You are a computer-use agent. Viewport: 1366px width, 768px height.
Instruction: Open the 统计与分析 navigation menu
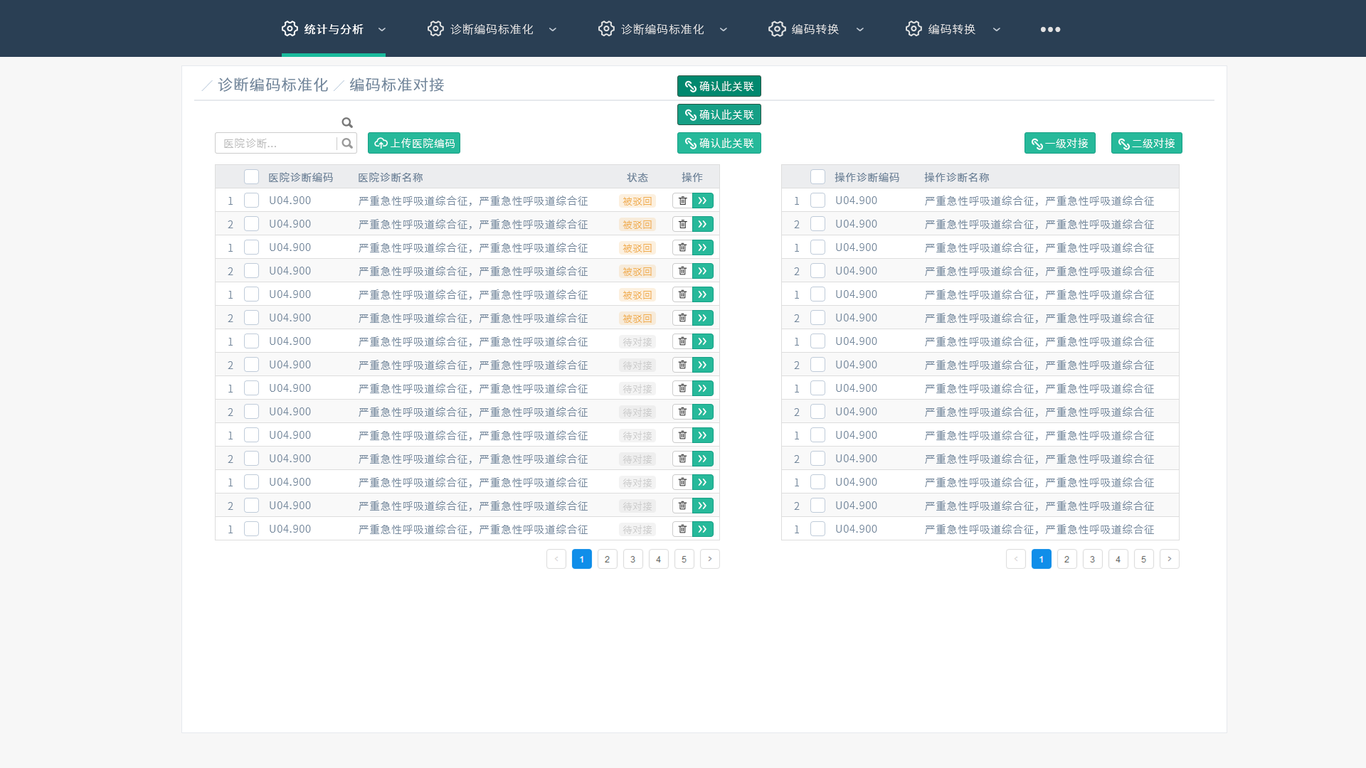(333, 29)
